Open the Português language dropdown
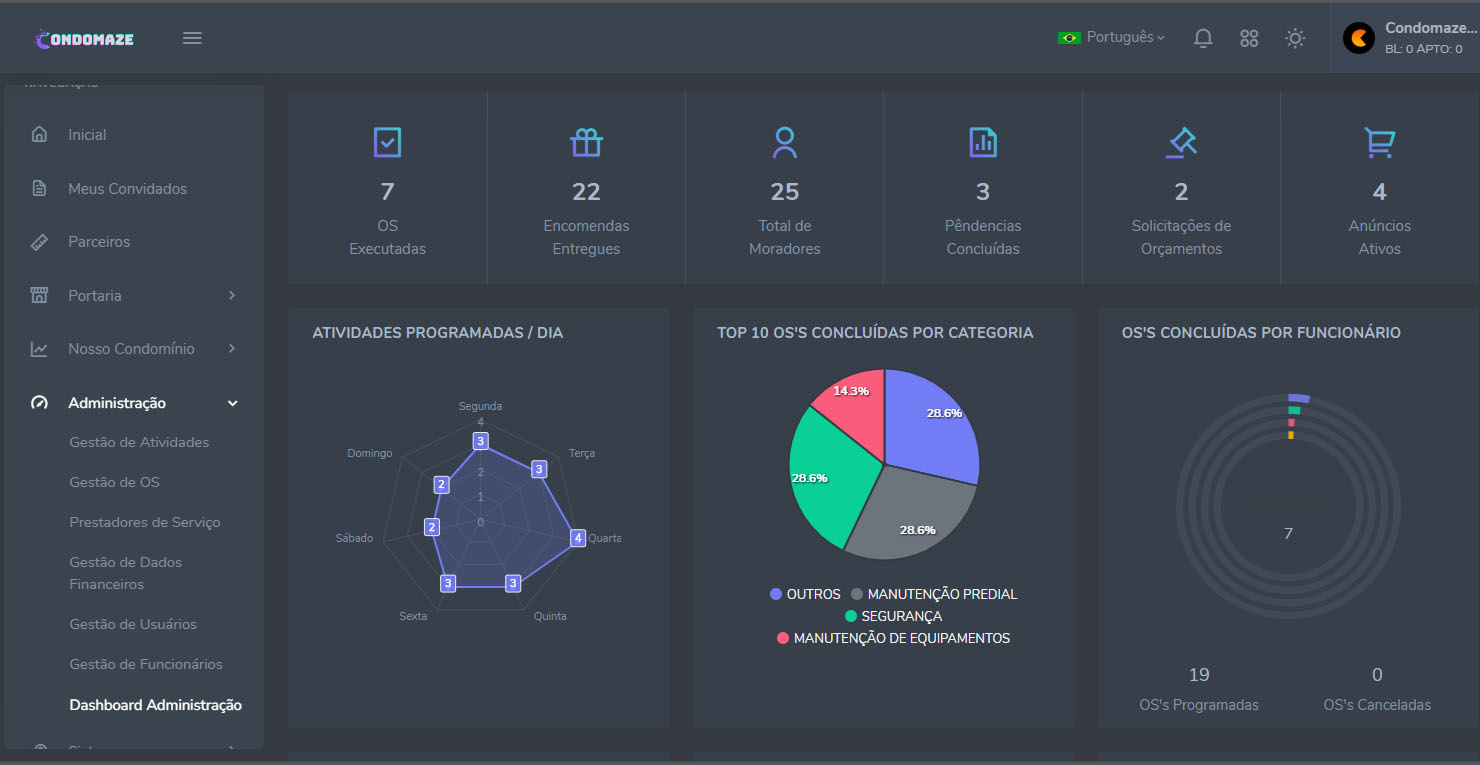This screenshot has width=1480, height=765. click(1111, 37)
